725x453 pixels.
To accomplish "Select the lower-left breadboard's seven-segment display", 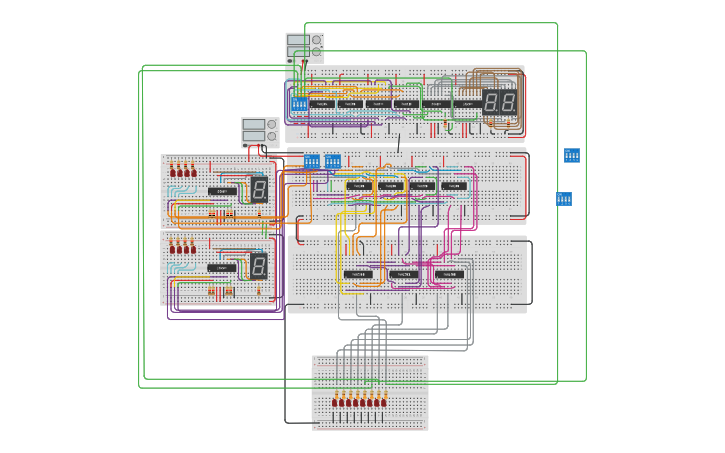I will pyautogui.click(x=258, y=265).
